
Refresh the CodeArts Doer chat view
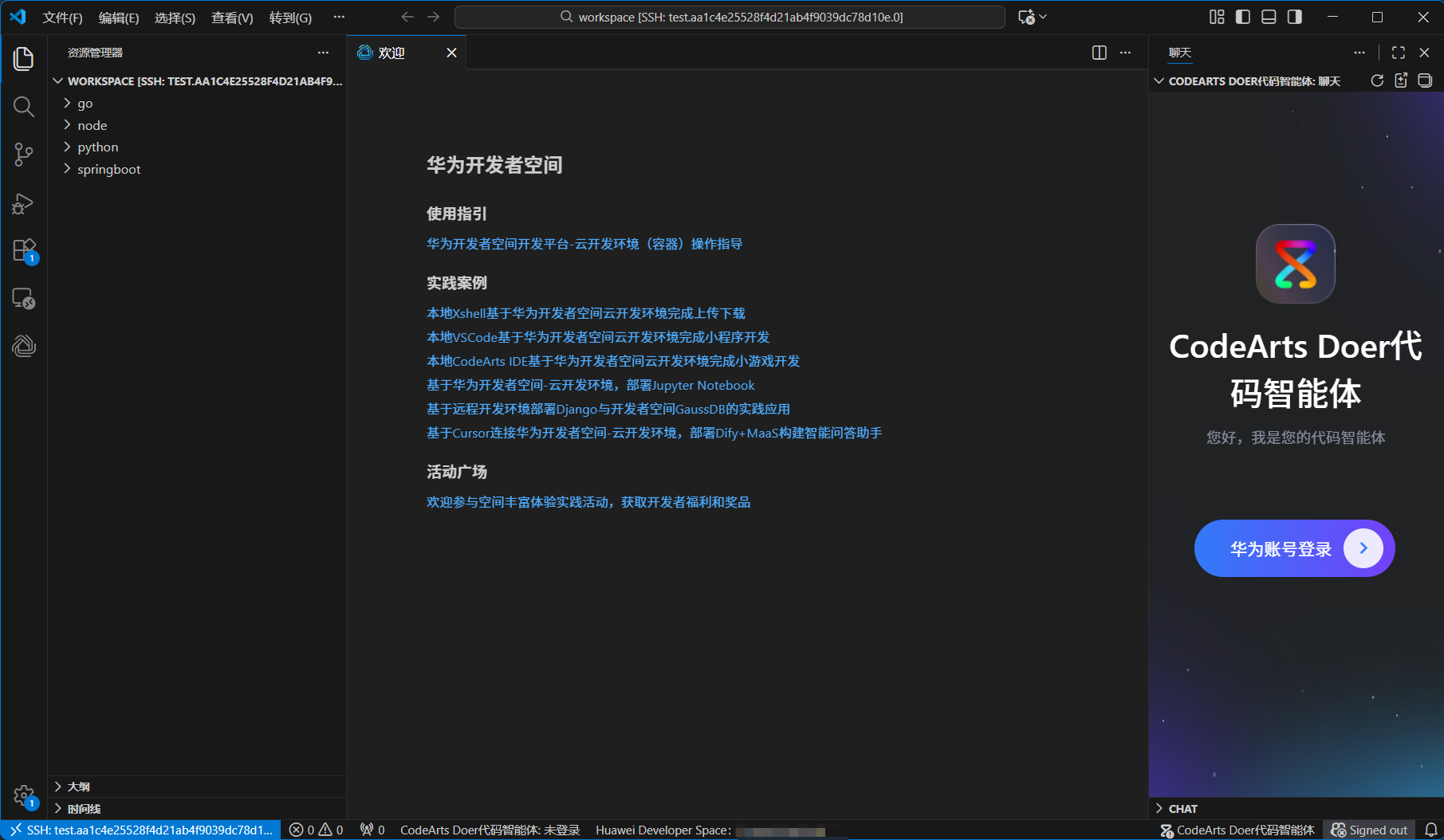pyautogui.click(x=1377, y=80)
